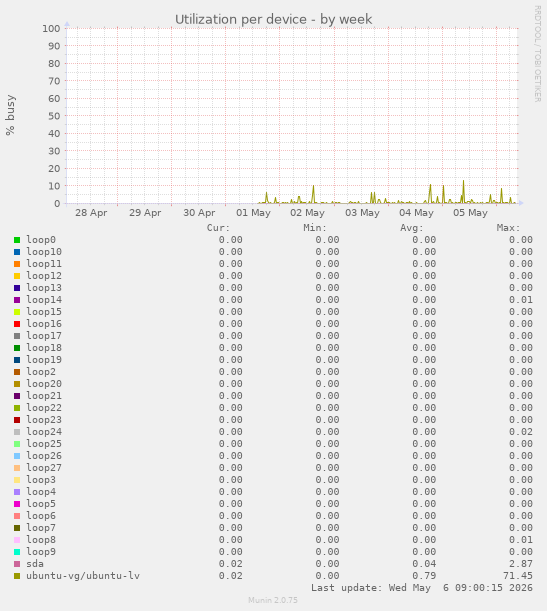This screenshot has width=547, height=611.
Task: Click the loop17 legend label
Action: [44, 336]
